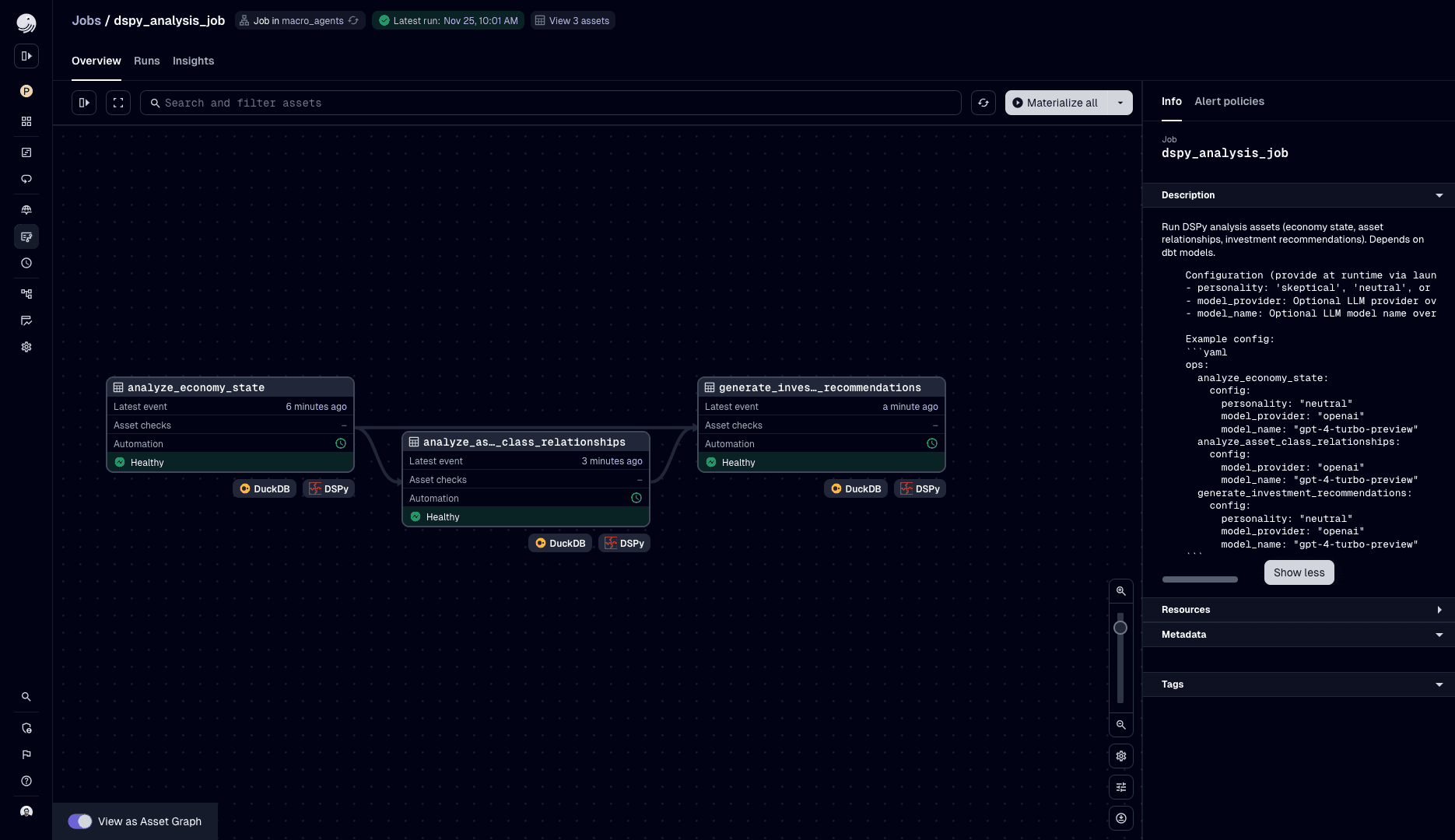Click the zoom-in magnifier on the graph controls

point(1121,591)
